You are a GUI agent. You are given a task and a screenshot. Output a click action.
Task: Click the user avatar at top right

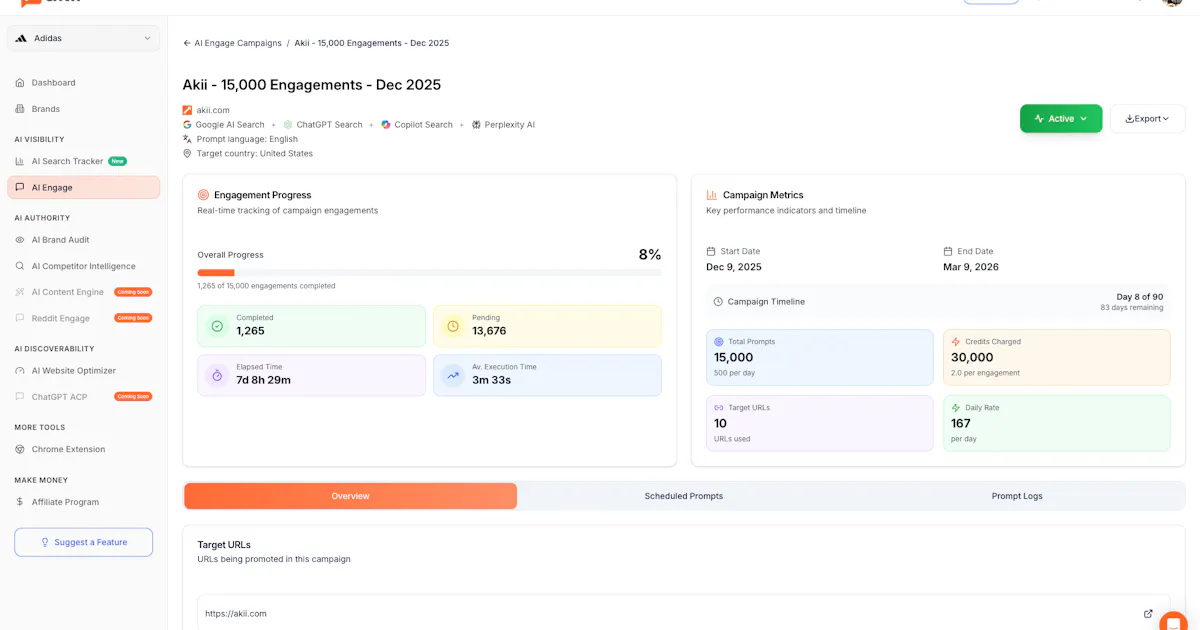tap(1172, 3)
